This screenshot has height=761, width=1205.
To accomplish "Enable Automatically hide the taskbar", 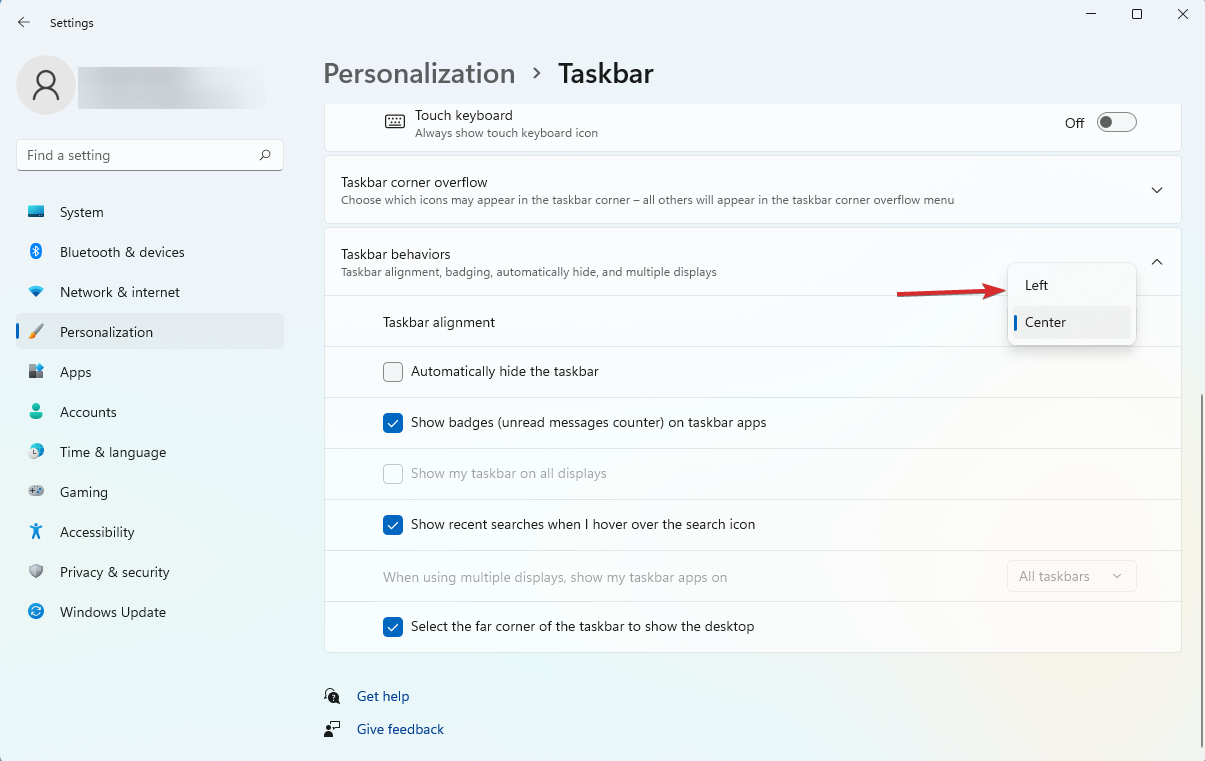I will (393, 371).
